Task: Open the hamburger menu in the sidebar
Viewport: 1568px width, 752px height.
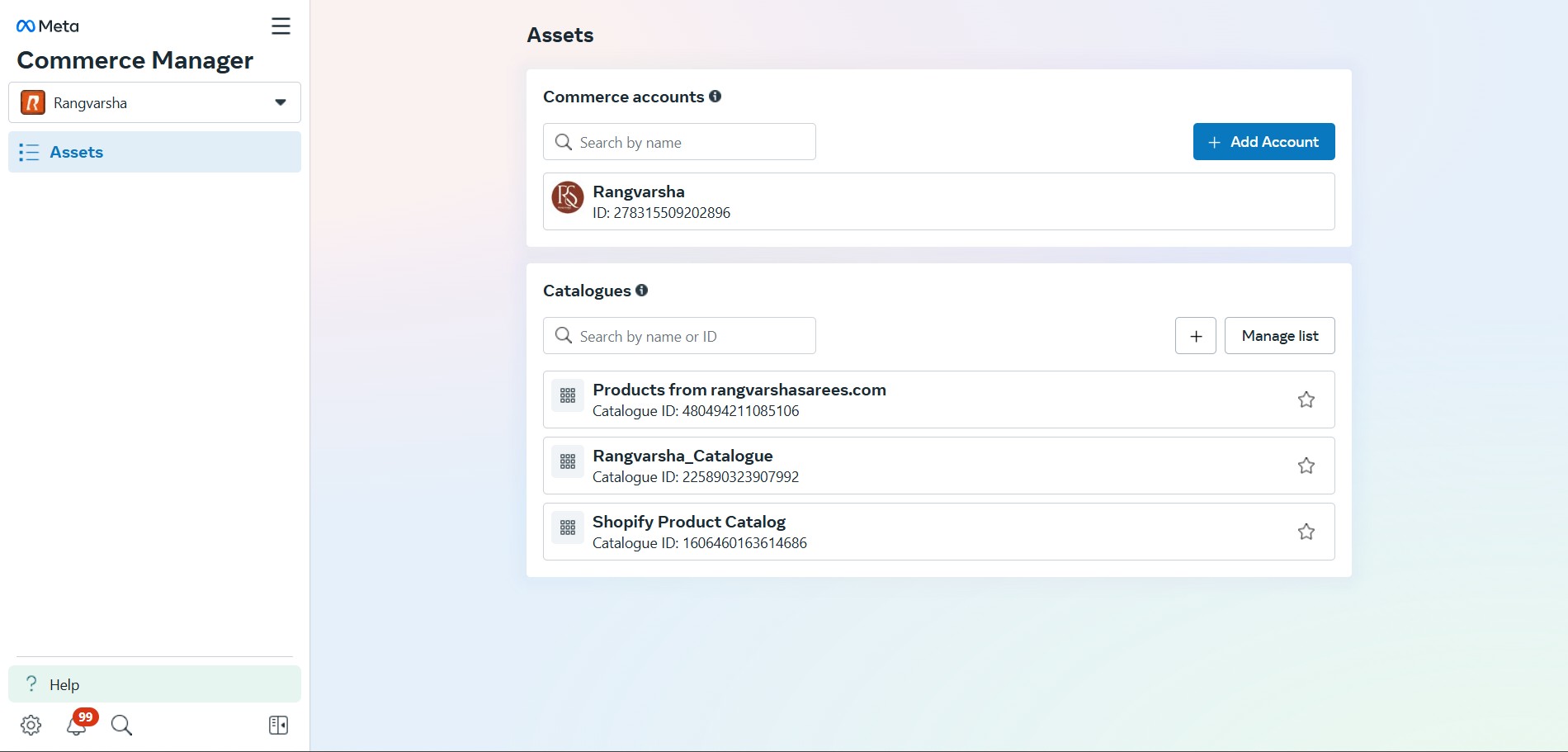Action: coord(281,26)
